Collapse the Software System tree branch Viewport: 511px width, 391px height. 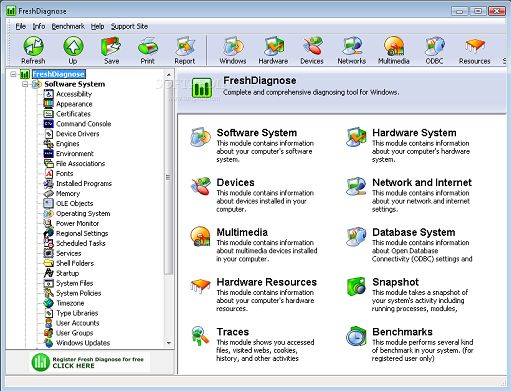(x=25, y=84)
